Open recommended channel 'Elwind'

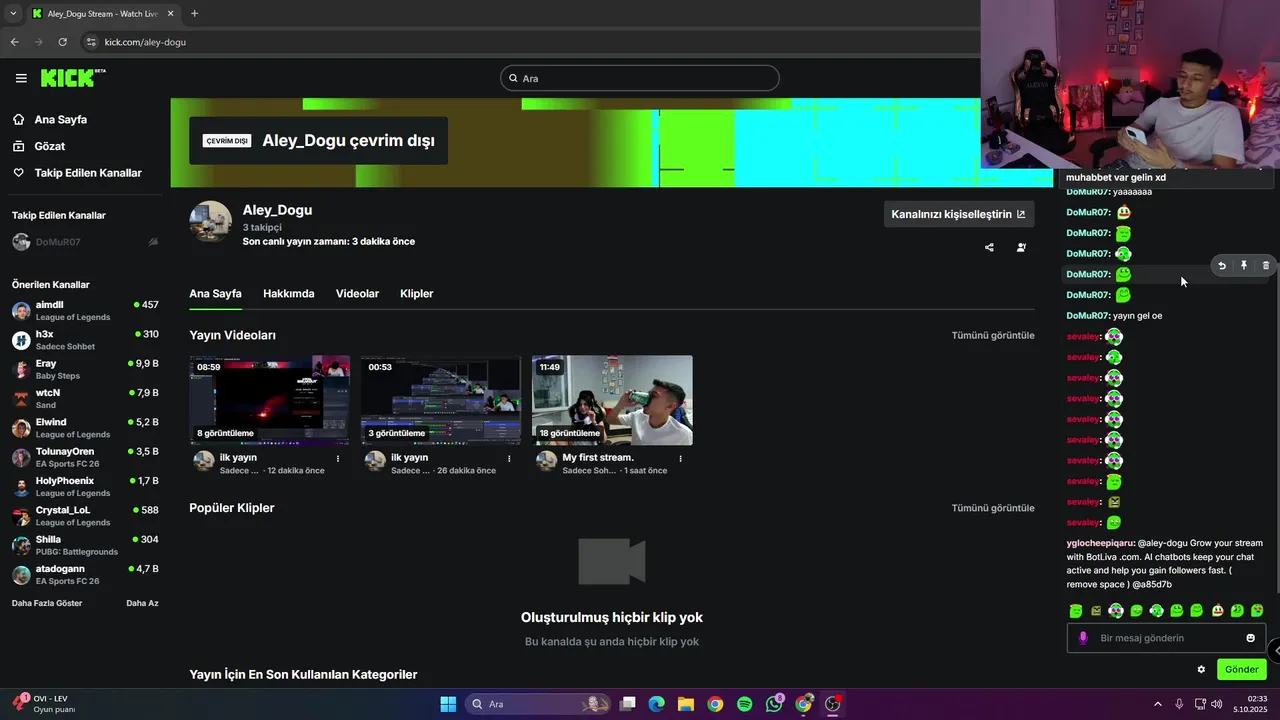(x=85, y=428)
